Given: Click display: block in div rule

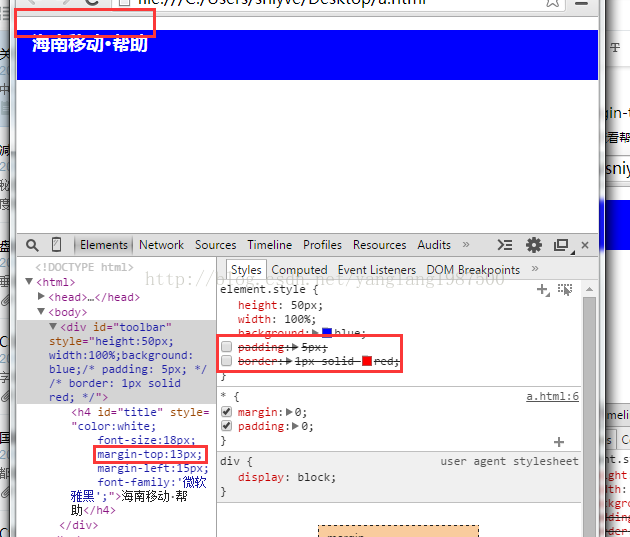Looking at the screenshot, I should 287,477.
